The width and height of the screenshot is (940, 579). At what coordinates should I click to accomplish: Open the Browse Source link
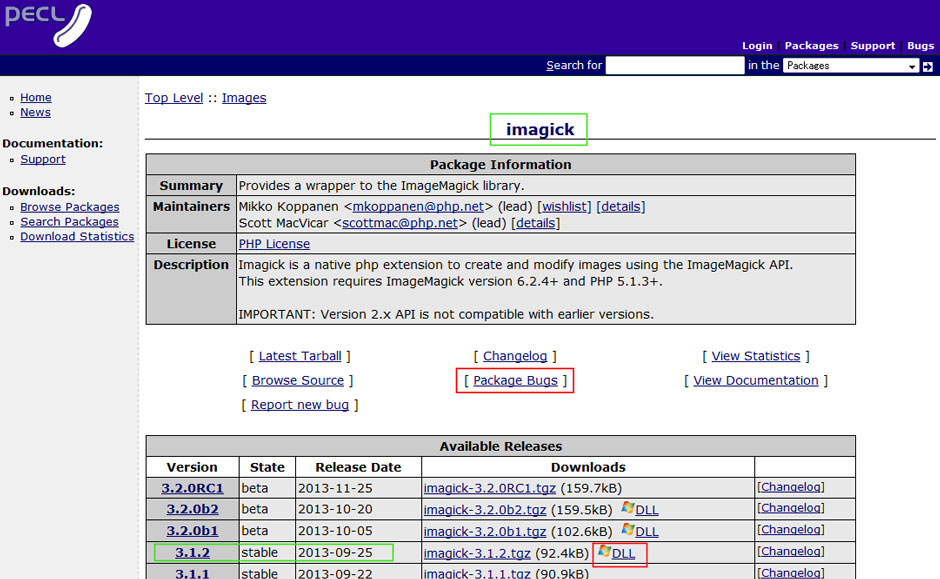[x=298, y=381]
